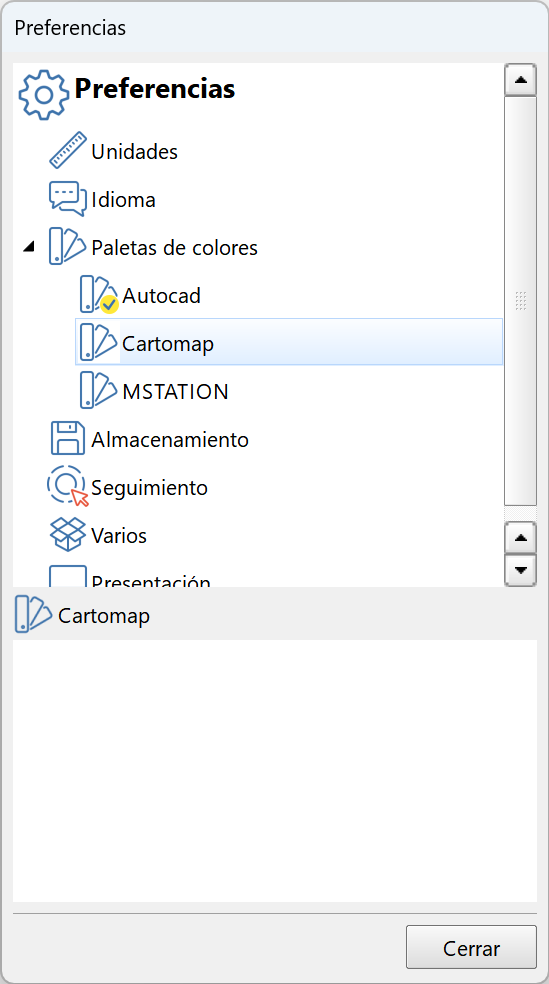Click the Preferencias gear icon
The image size is (549, 984).
[43, 95]
